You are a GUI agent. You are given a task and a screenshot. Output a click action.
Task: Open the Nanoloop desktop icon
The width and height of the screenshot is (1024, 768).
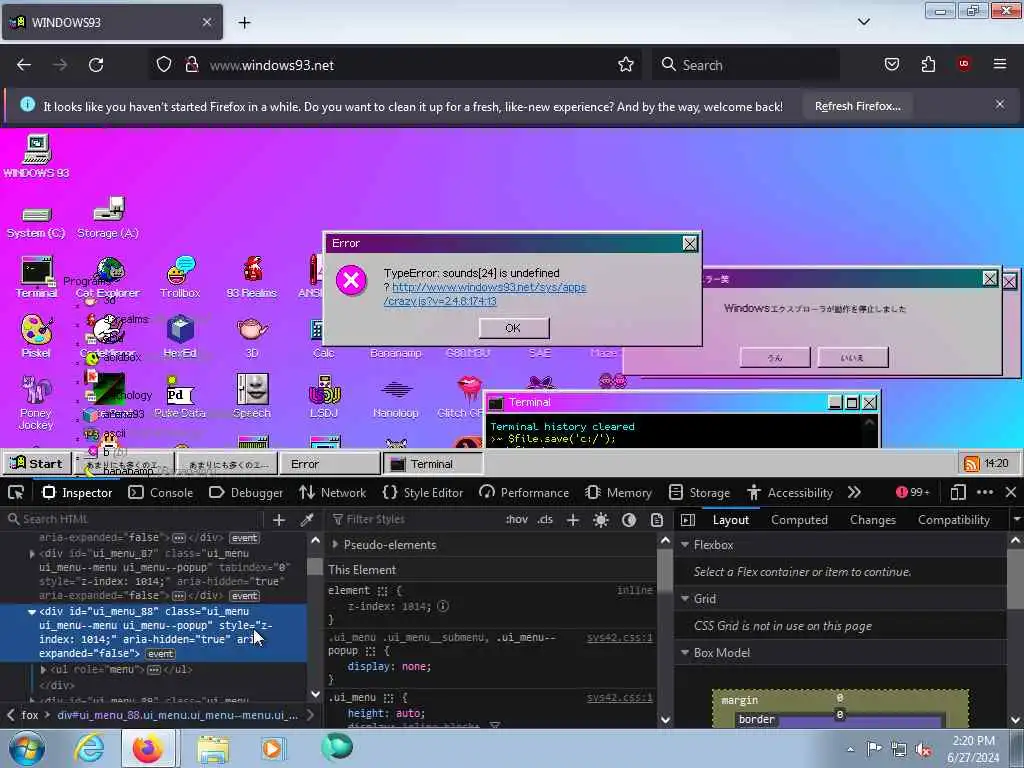point(396,396)
